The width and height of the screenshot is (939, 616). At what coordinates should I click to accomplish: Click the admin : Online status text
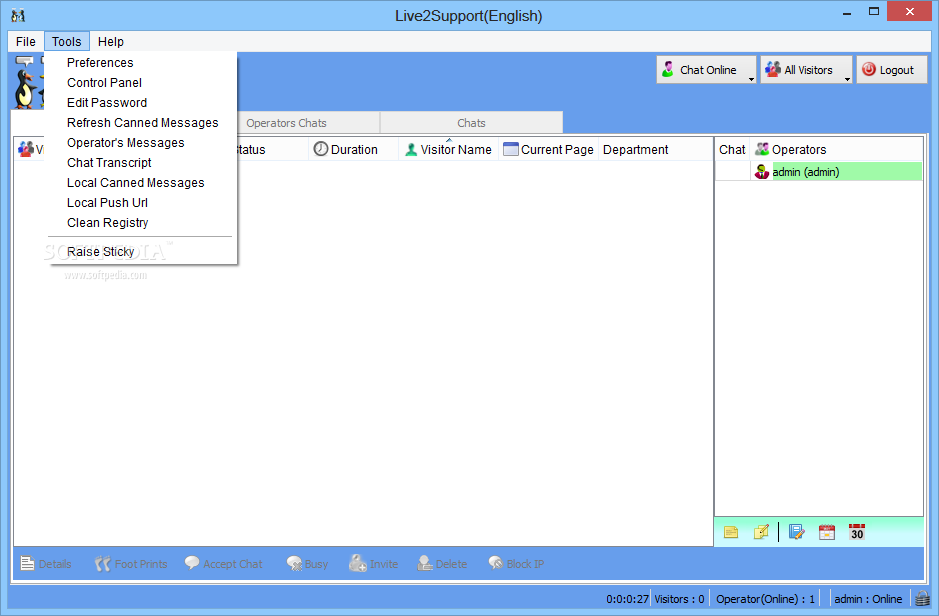click(868, 599)
